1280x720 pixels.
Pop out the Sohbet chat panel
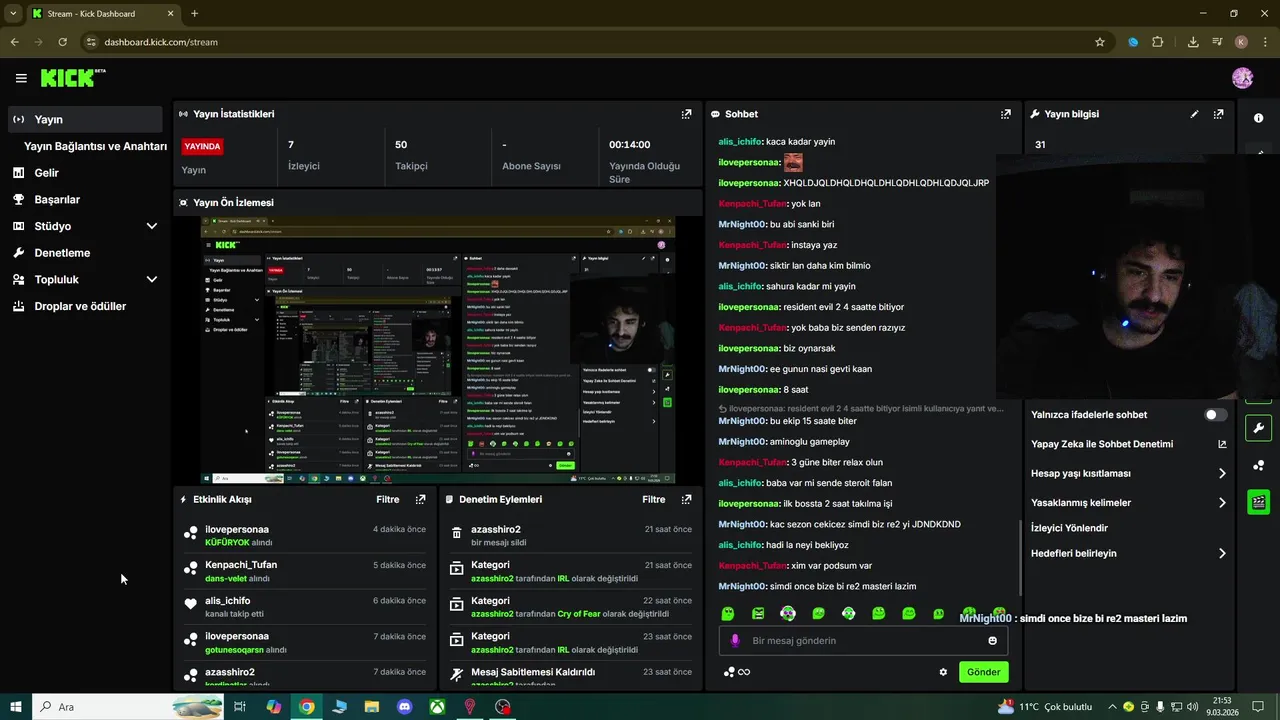click(x=1006, y=114)
